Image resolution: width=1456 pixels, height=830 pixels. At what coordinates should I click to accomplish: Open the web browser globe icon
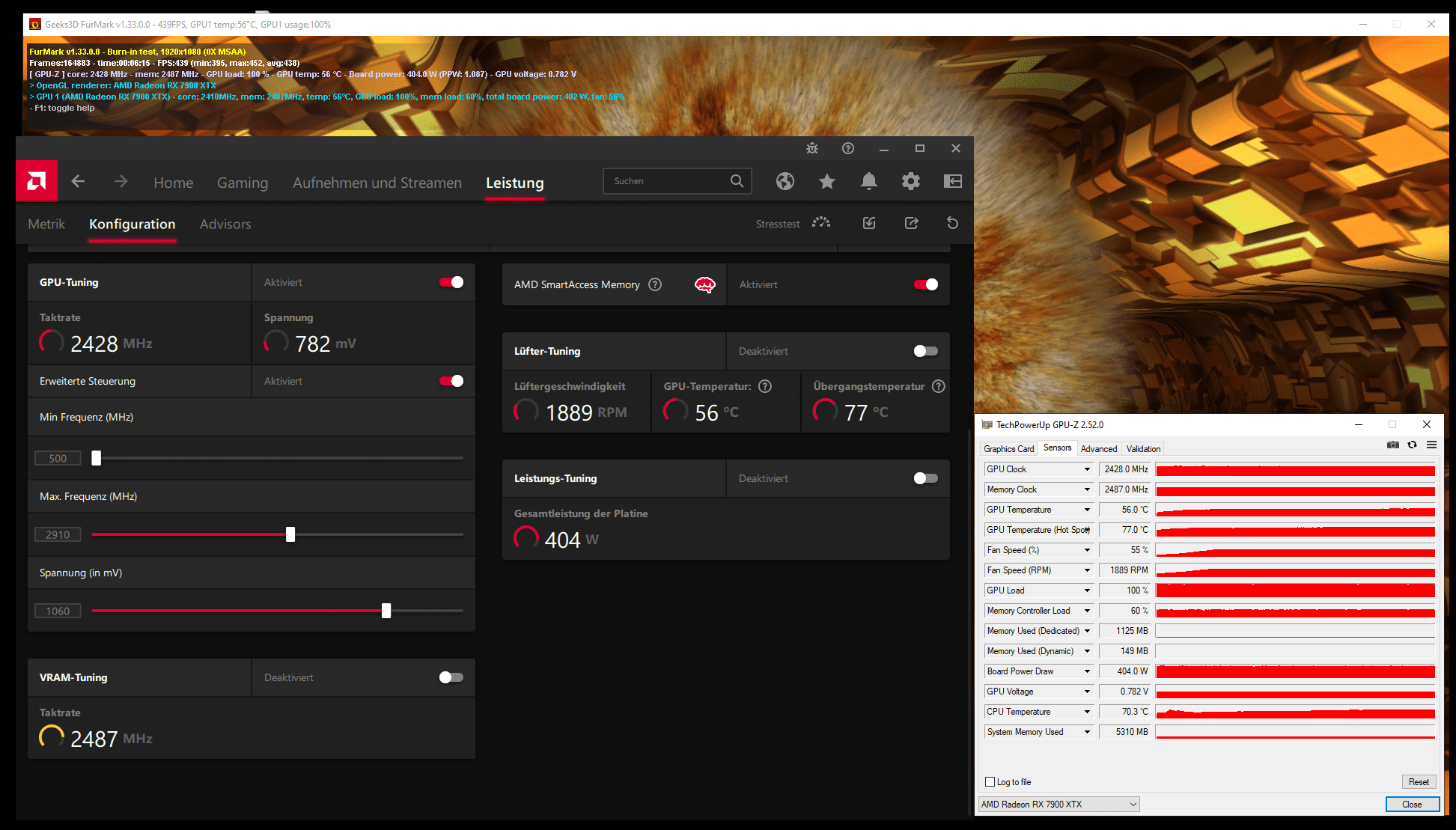(x=785, y=181)
